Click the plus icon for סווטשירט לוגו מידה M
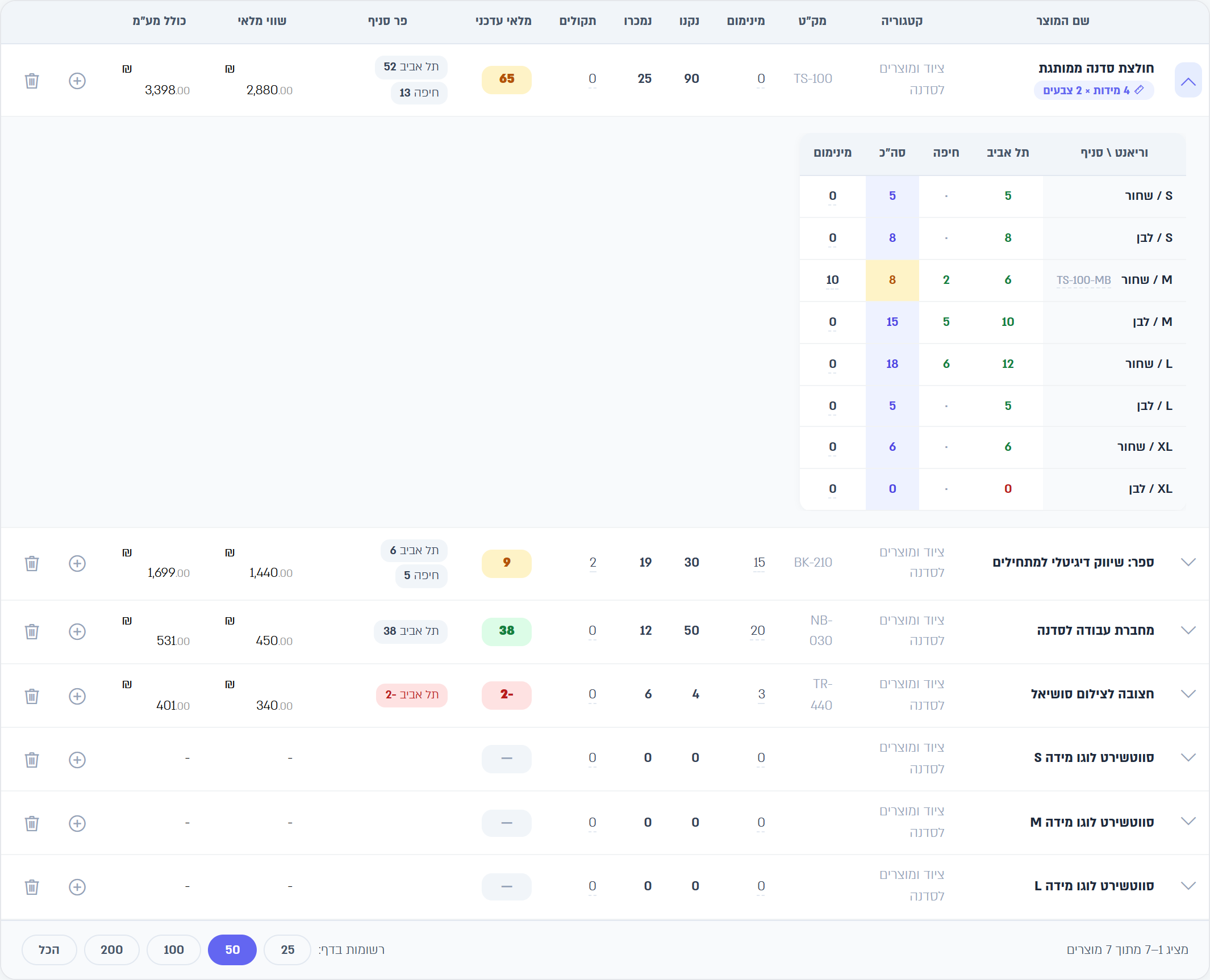1210x980 pixels. (x=77, y=823)
